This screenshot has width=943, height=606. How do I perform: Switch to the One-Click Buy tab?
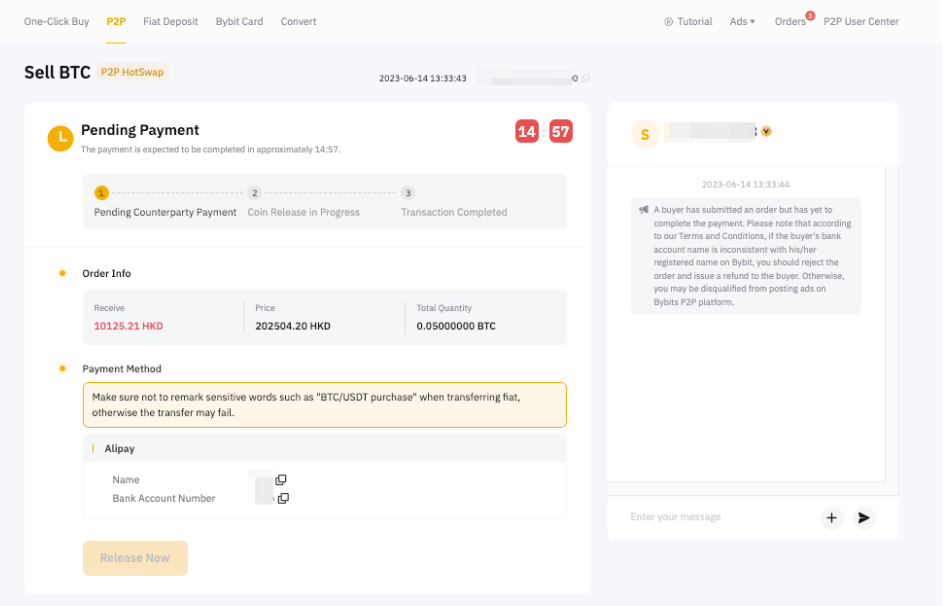(x=56, y=21)
